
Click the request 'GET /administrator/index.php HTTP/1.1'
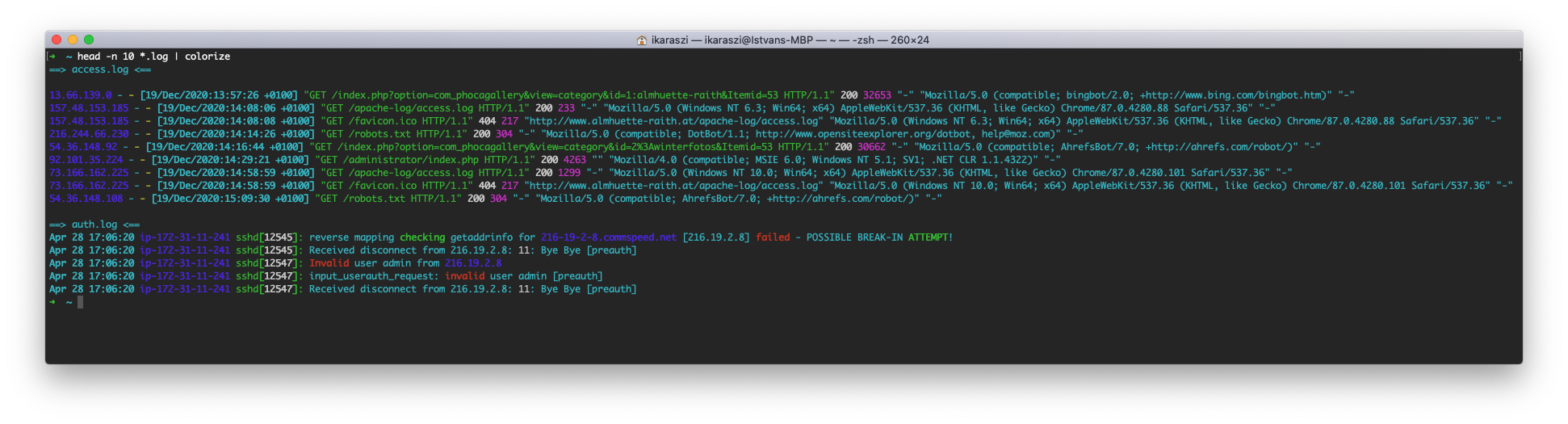click(x=425, y=160)
